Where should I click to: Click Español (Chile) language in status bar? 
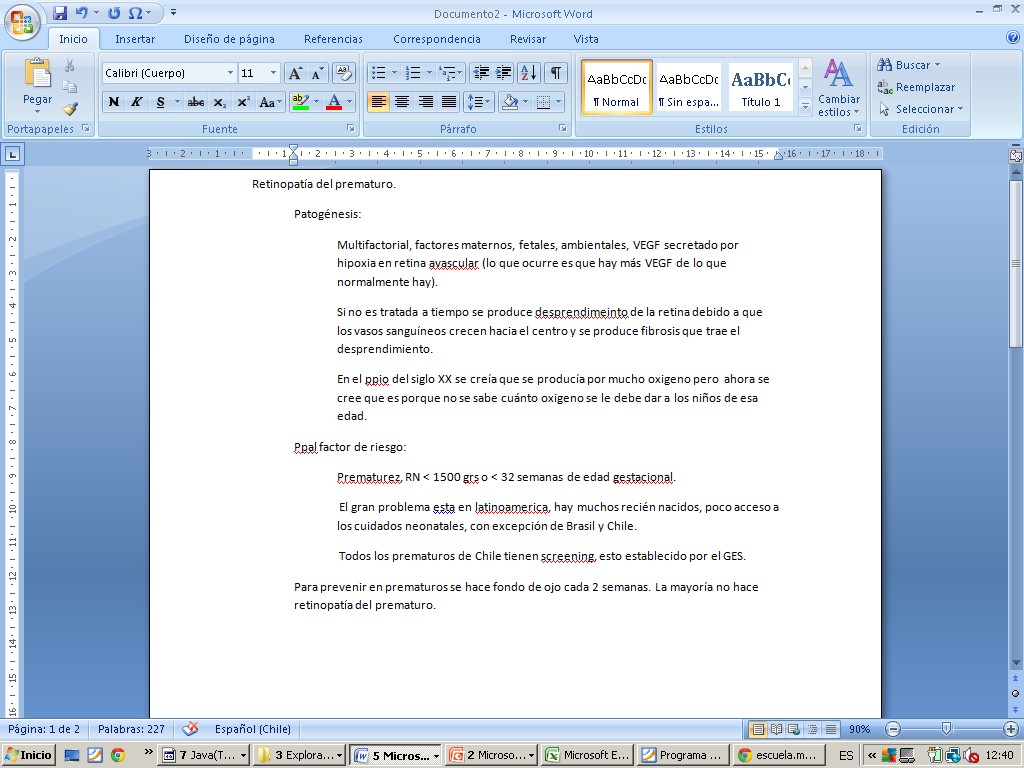pyautogui.click(x=253, y=729)
